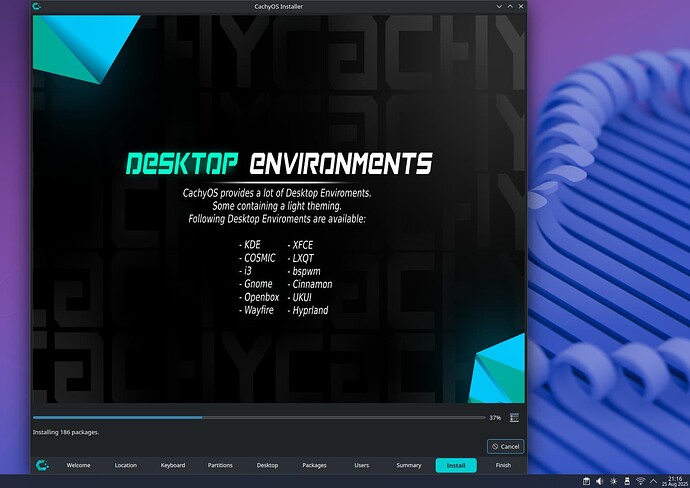Select the Summary step

(x=409, y=465)
